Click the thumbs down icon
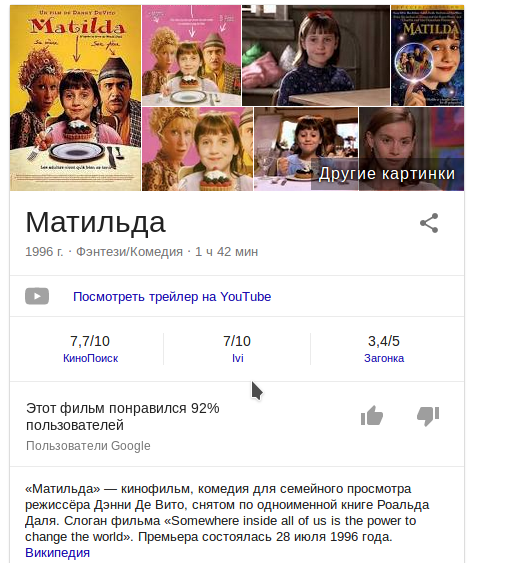Viewport: 511px width, 563px height. click(x=428, y=416)
